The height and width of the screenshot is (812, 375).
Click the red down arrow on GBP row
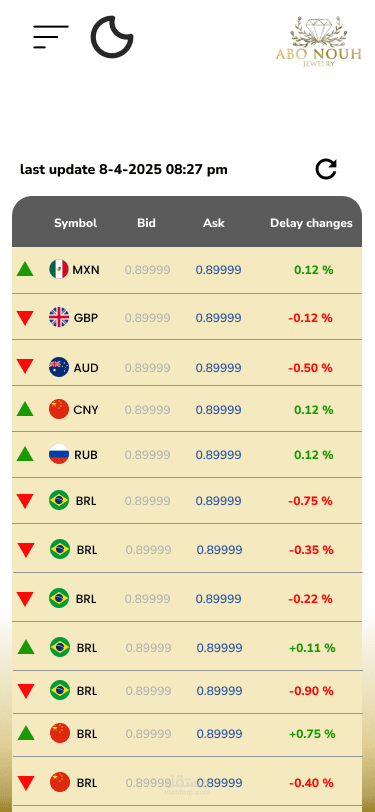pos(25,317)
